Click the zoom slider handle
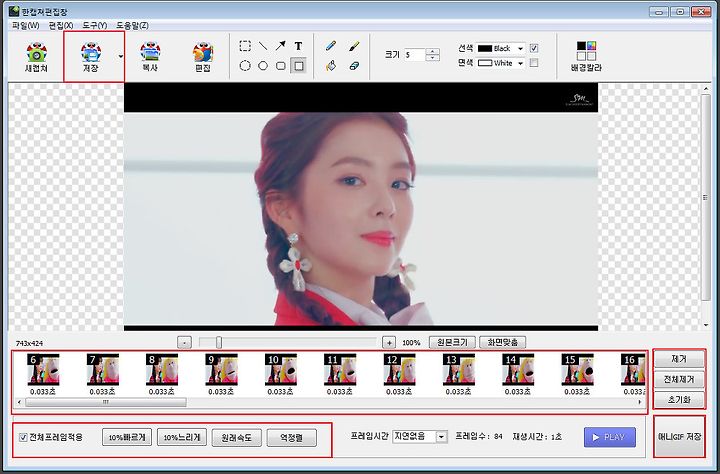 tap(219, 342)
